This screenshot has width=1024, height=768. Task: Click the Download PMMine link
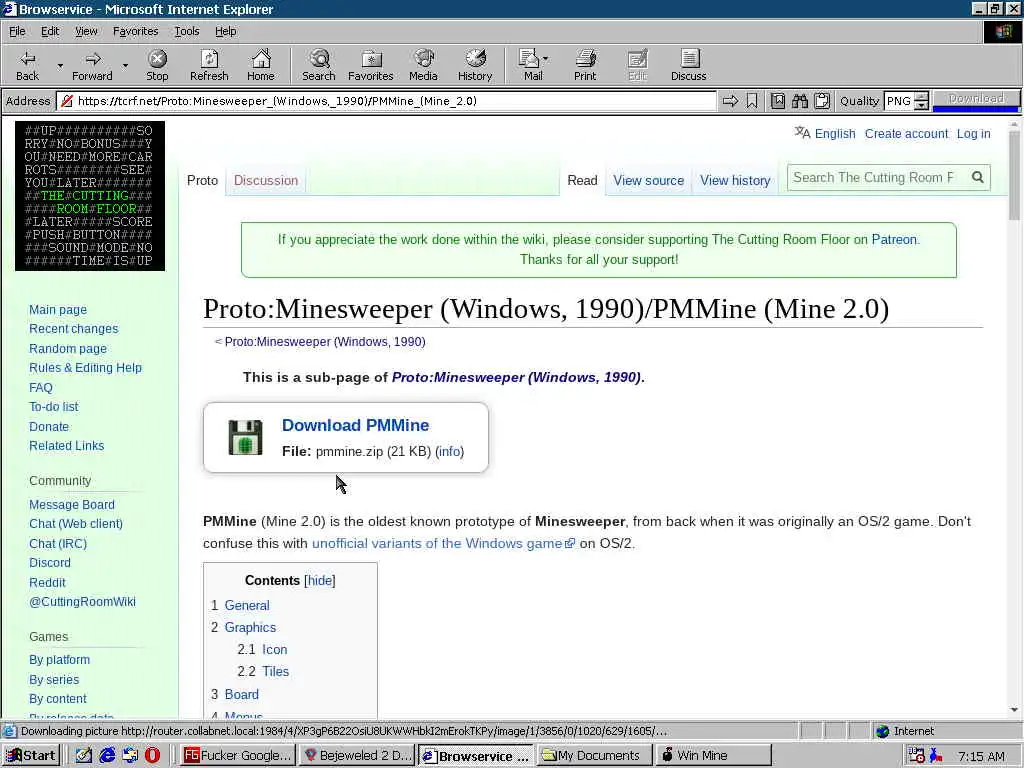pos(355,425)
